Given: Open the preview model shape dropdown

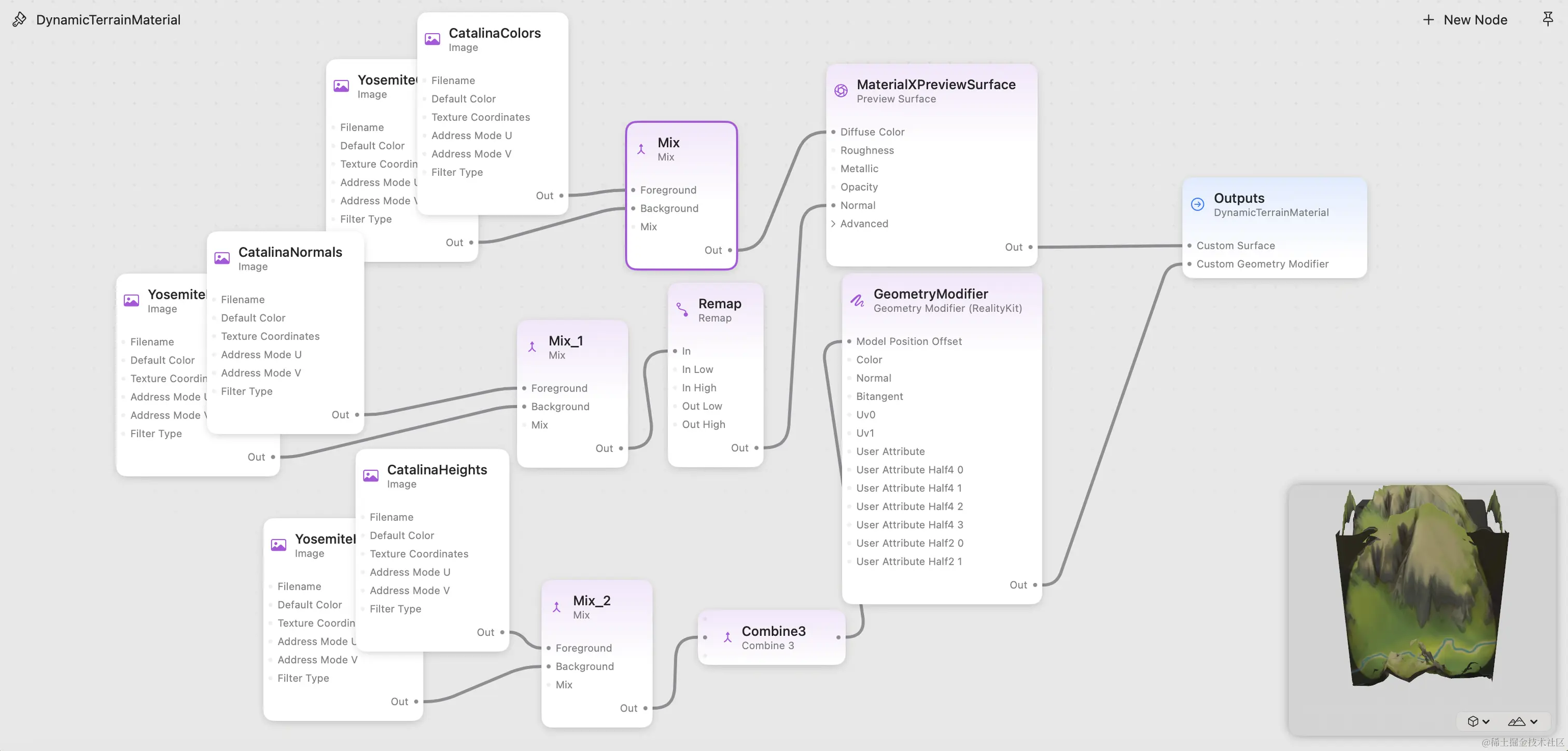Looking at the screenshot, I should [1477, 721].
